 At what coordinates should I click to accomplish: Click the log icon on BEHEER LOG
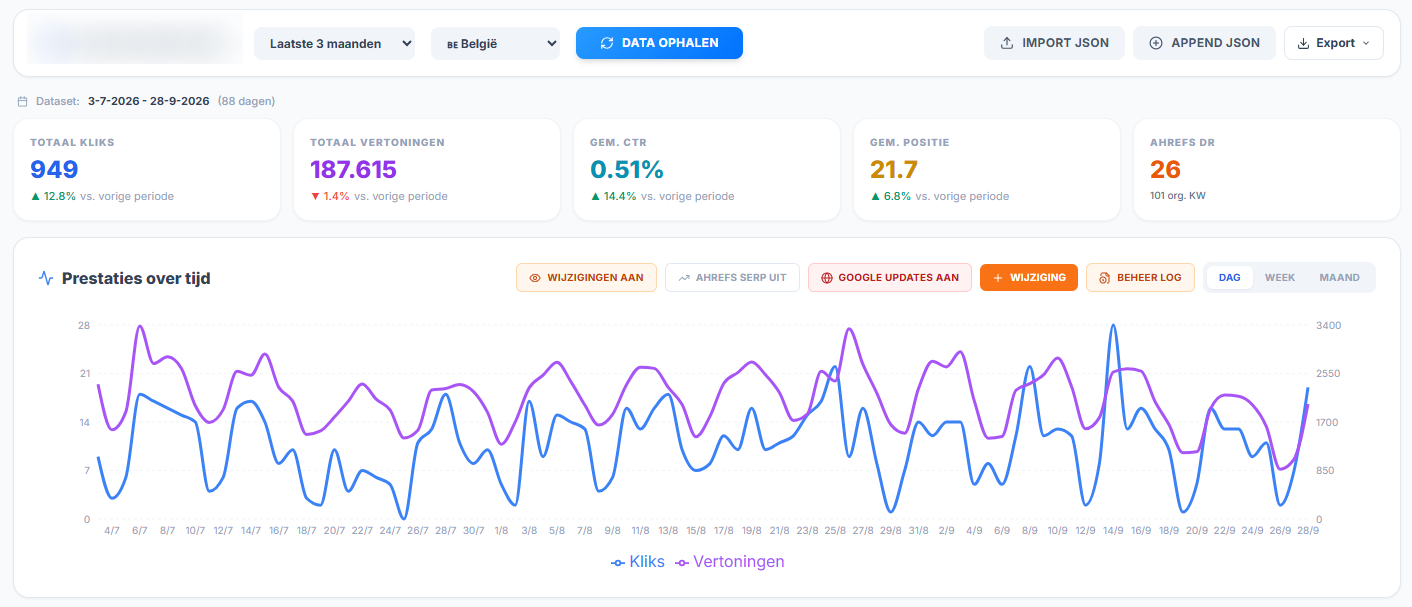tap(1105, 278)
